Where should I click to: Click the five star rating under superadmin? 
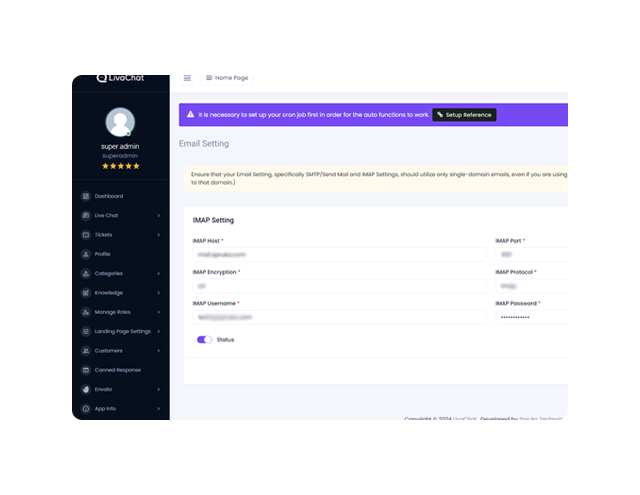(121, 166)
